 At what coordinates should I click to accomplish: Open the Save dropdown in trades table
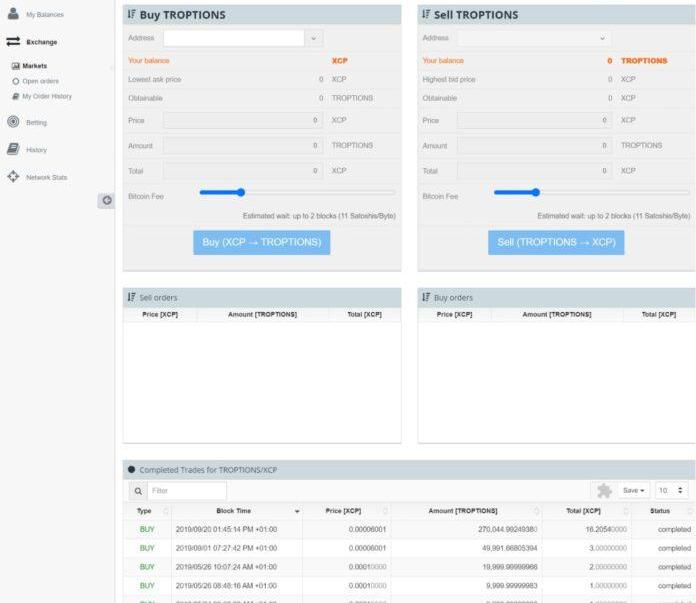pyautogui.click(x=633, y=491)
